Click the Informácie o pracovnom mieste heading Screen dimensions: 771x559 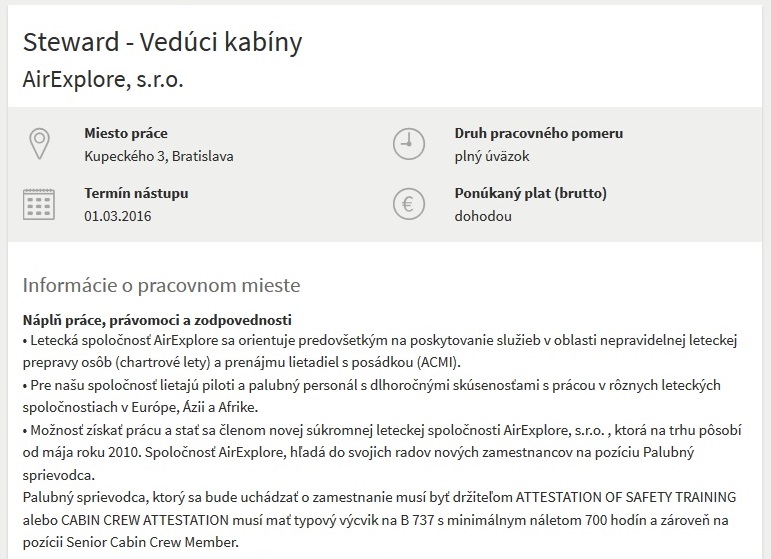(161, 286)
